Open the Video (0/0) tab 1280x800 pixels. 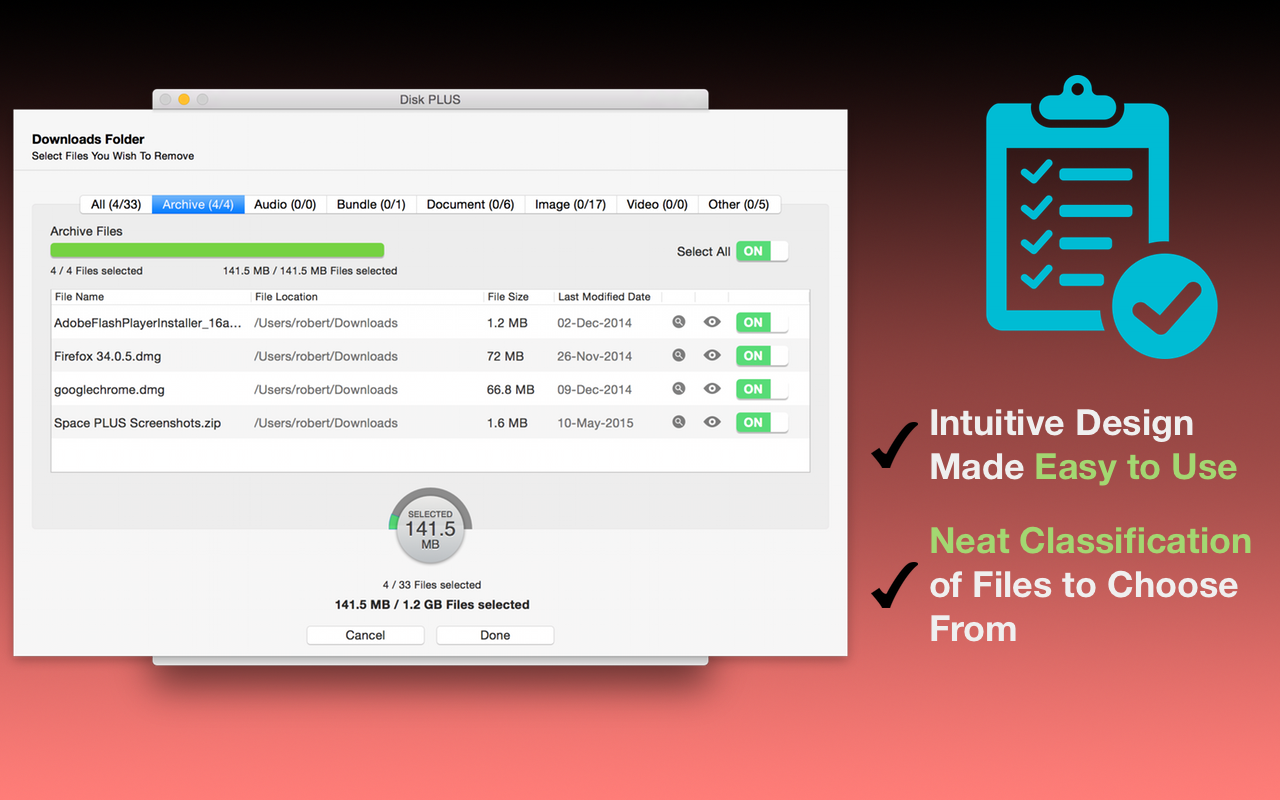pos(657,204)
